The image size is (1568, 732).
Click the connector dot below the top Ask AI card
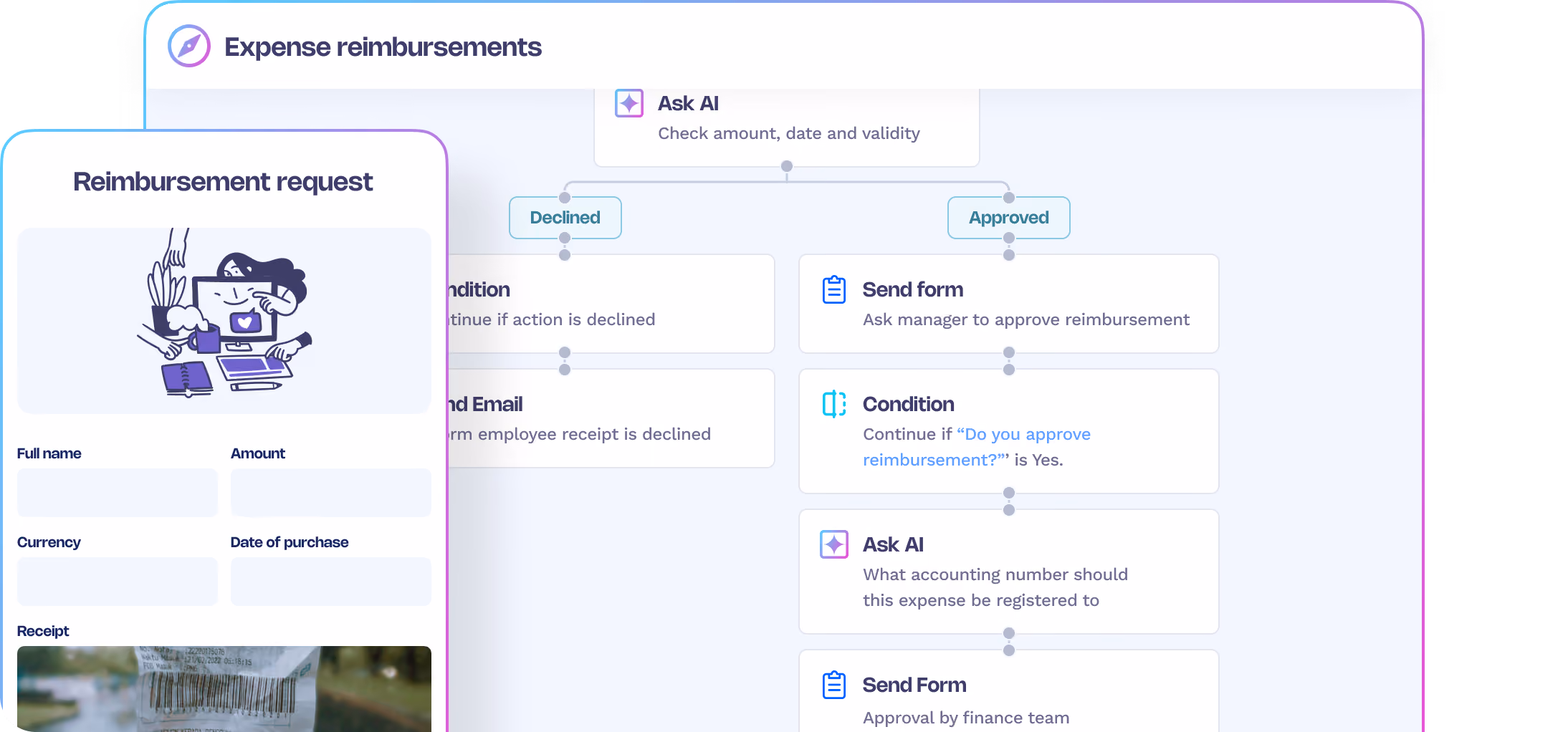click(x=787, y=166)
